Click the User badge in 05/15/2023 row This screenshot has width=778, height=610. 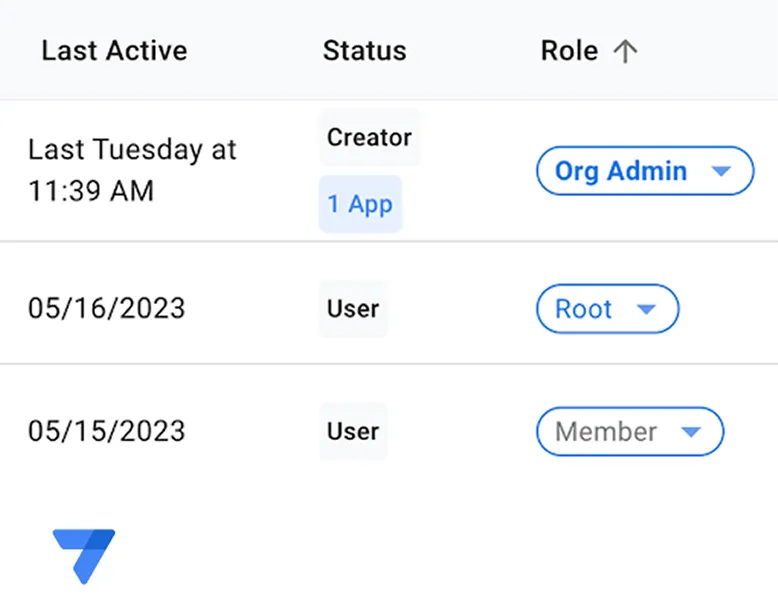(x=353, y=431)
